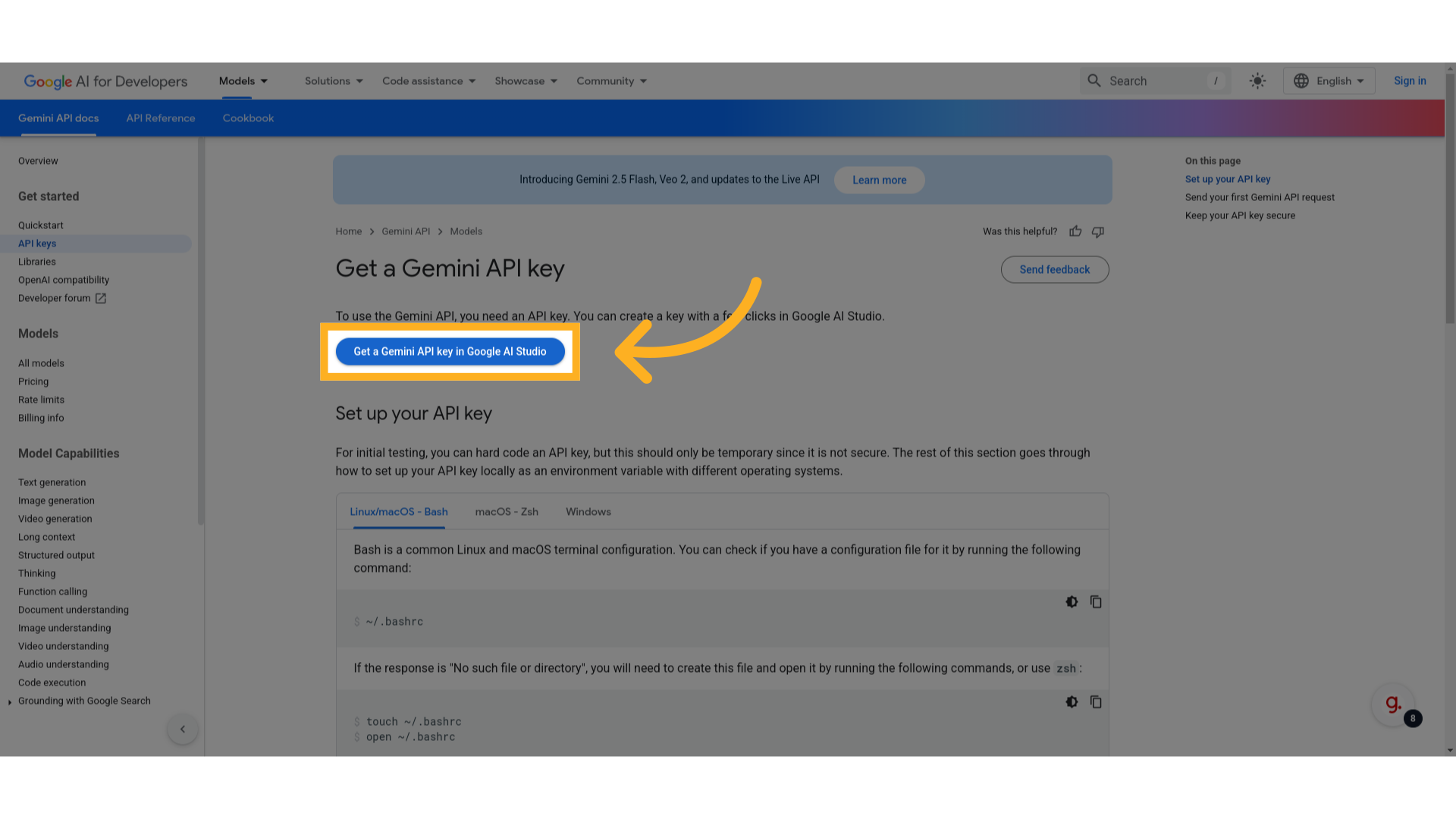Click the Models breadcrumb link

466,231
